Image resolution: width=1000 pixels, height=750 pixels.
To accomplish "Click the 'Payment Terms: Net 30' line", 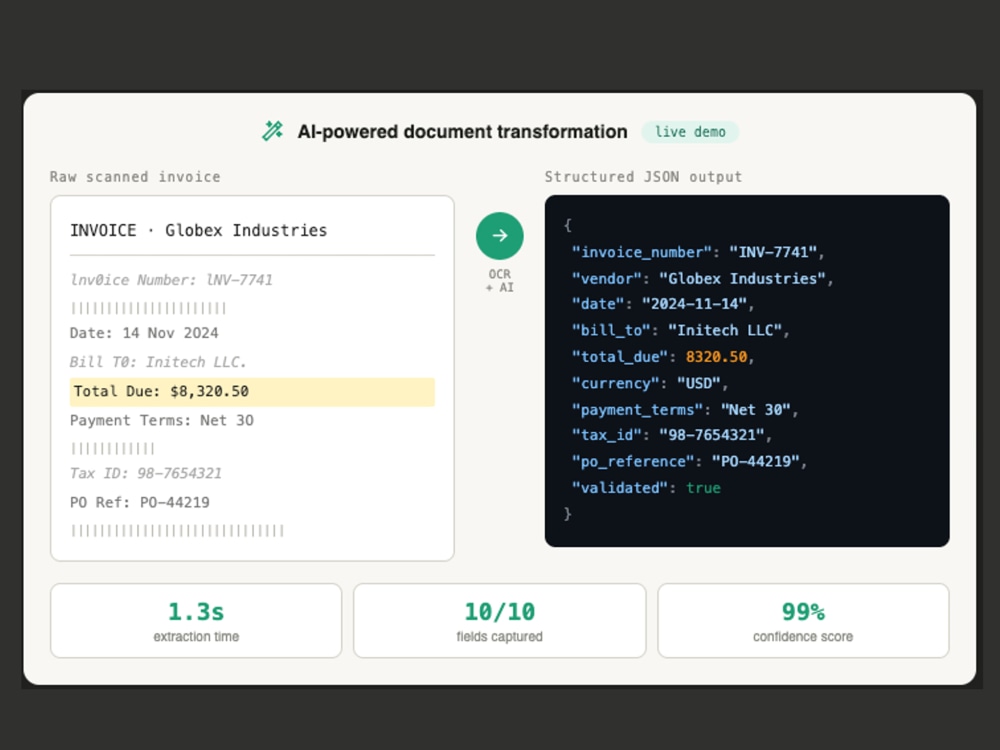I will [162, 420].
